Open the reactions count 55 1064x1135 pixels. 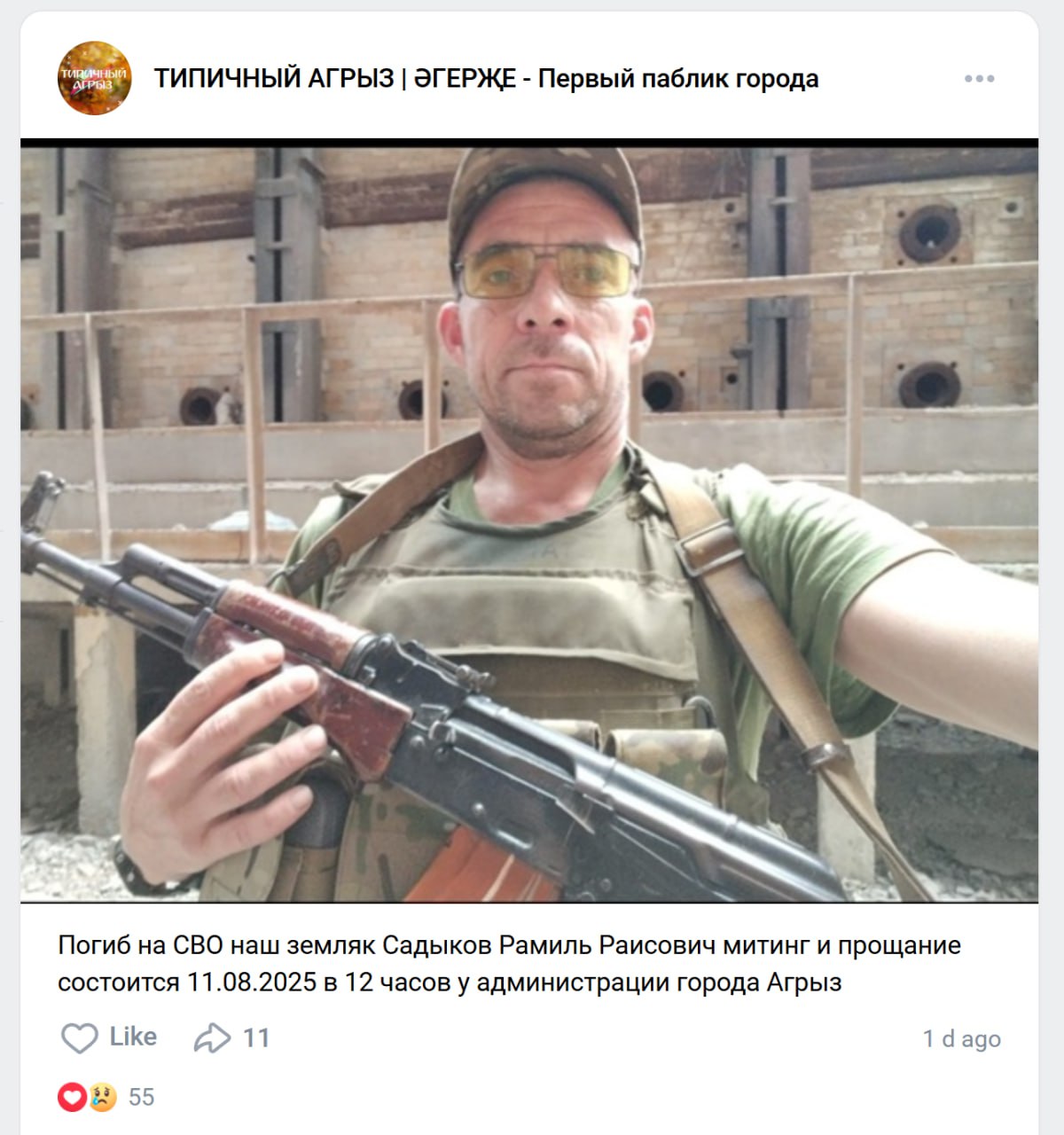pos(141,1098)
